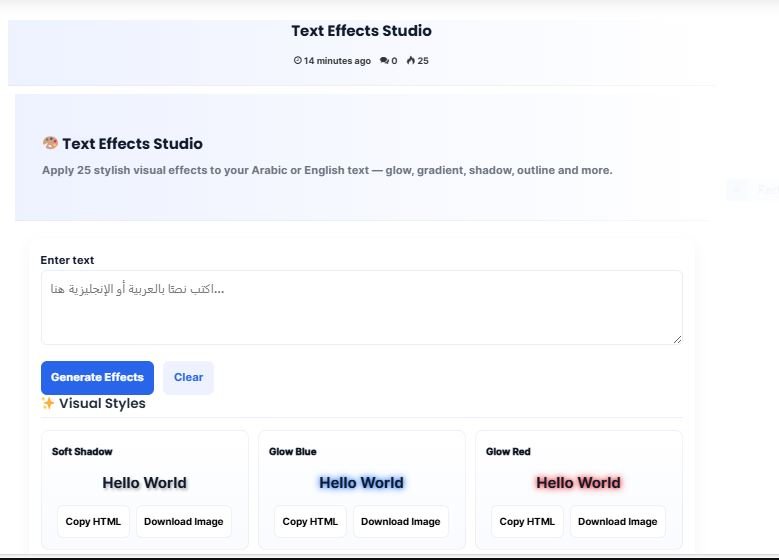Click the textarea resize handle corner

(x=677, y=339)
